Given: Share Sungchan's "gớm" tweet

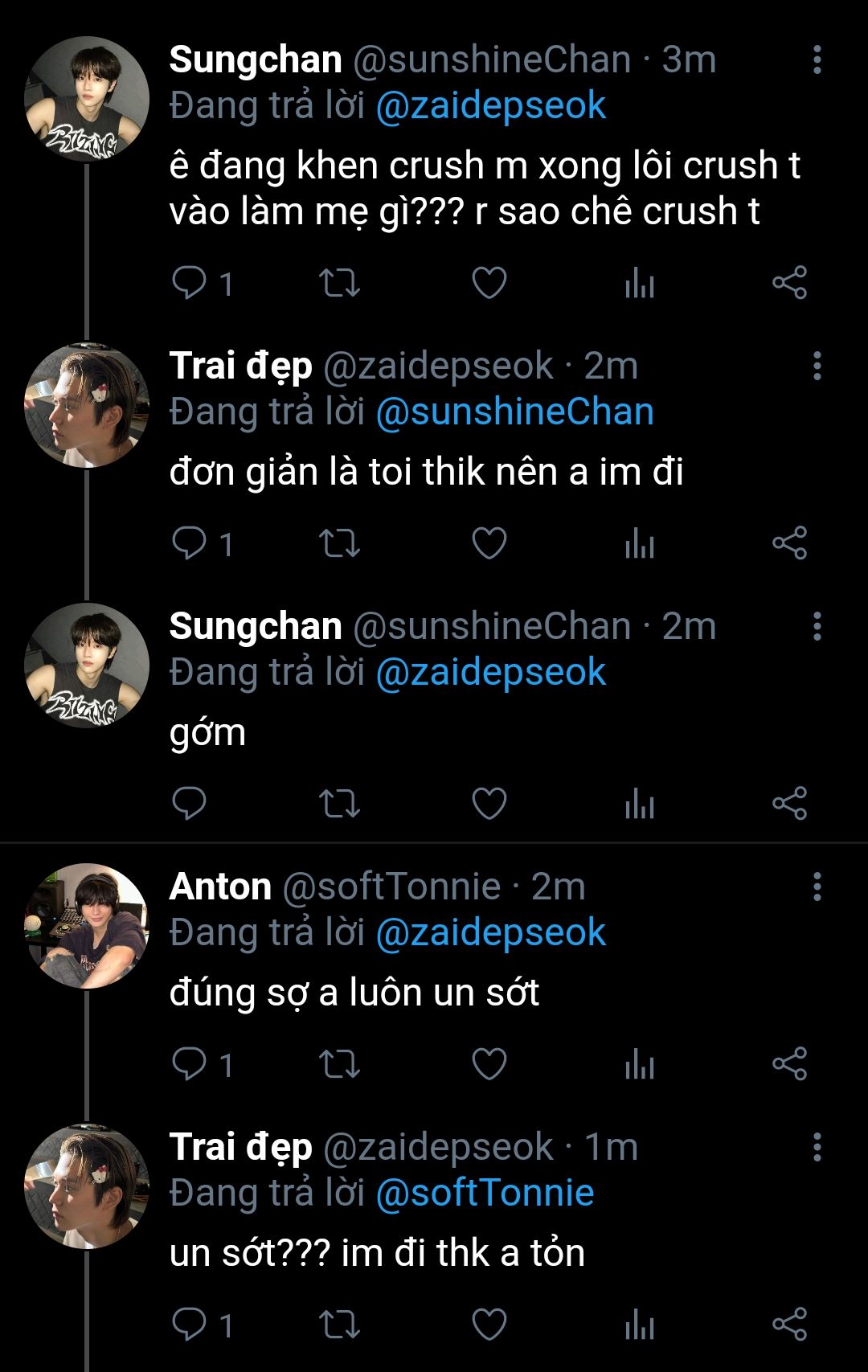Looking at the screenshot, I should point(789,804).
